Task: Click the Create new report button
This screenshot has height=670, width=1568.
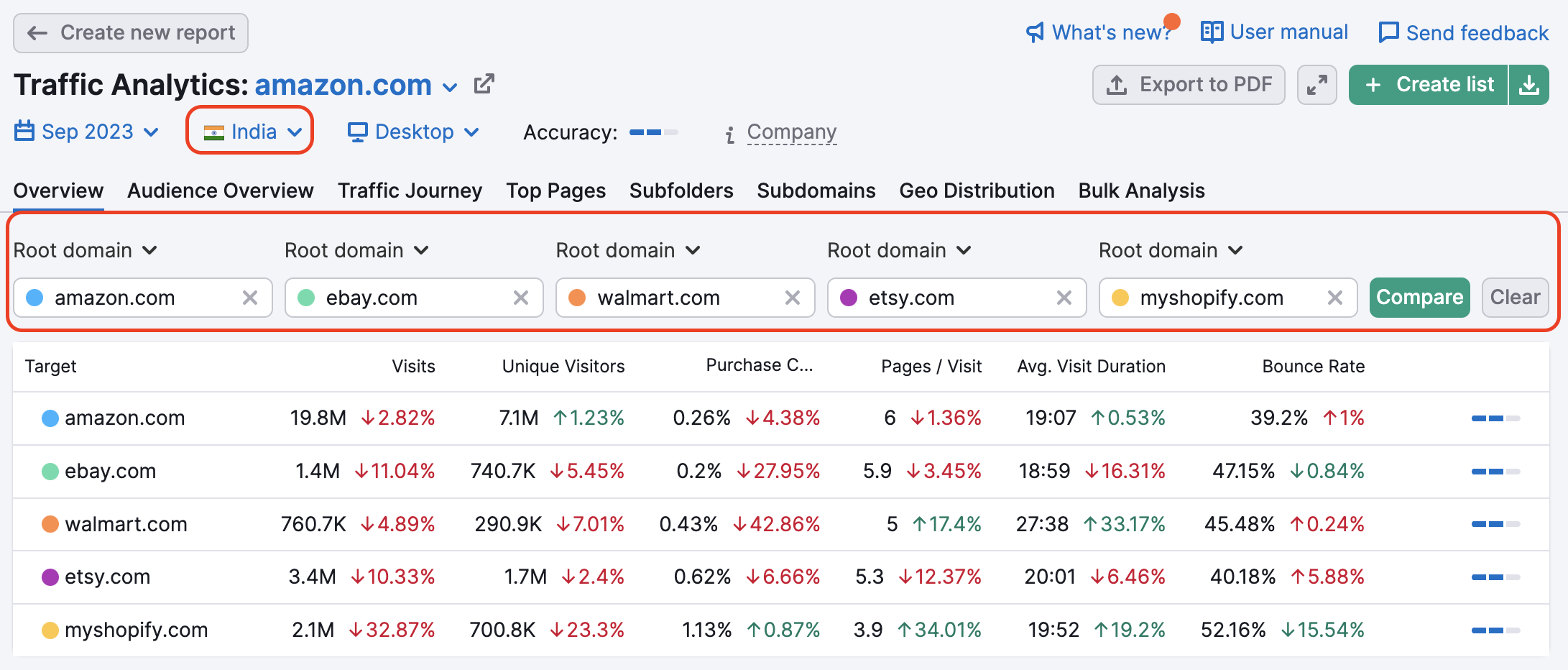Action: coord(131,33)
